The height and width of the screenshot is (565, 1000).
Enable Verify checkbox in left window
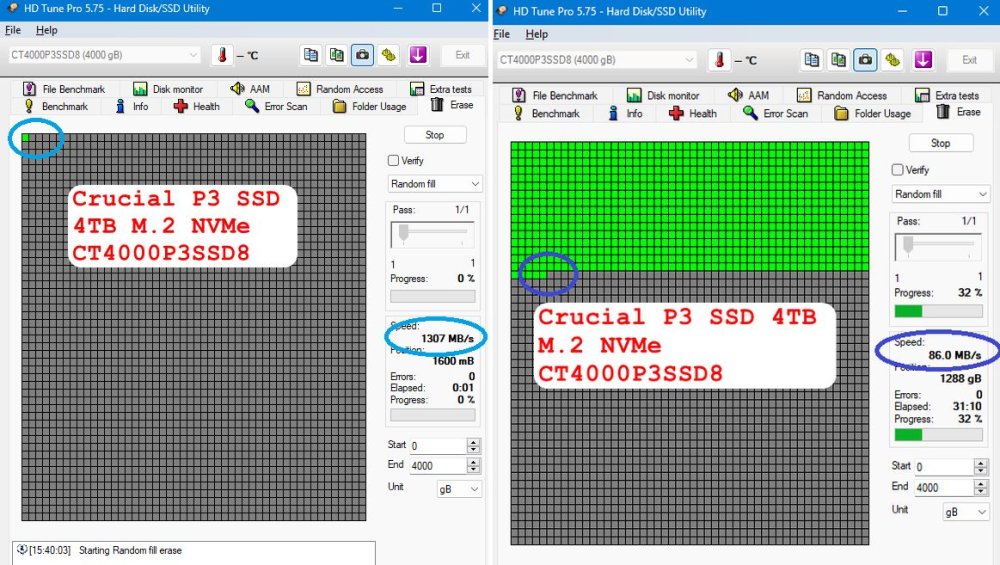(393, 161)
